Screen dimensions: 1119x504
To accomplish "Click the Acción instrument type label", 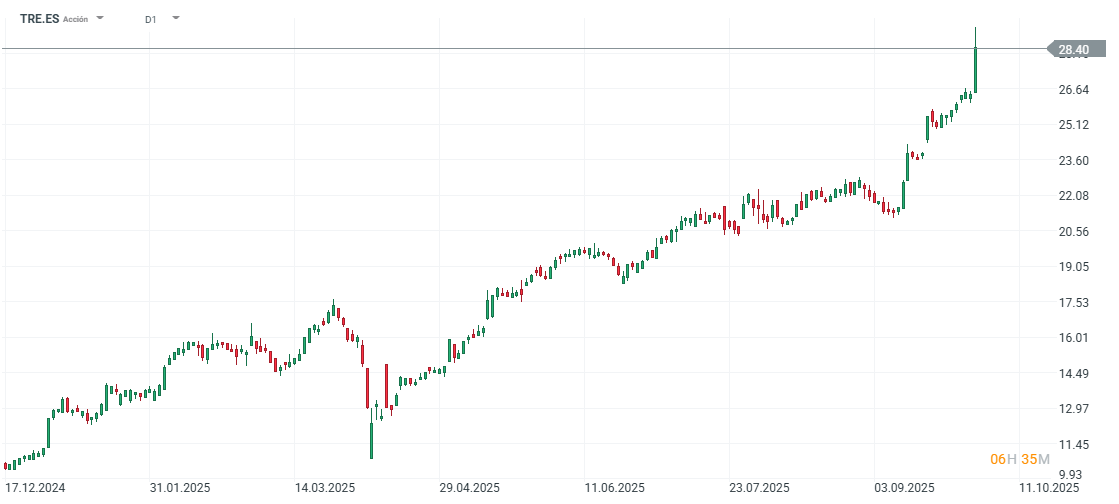I will [x=75, y=19].
